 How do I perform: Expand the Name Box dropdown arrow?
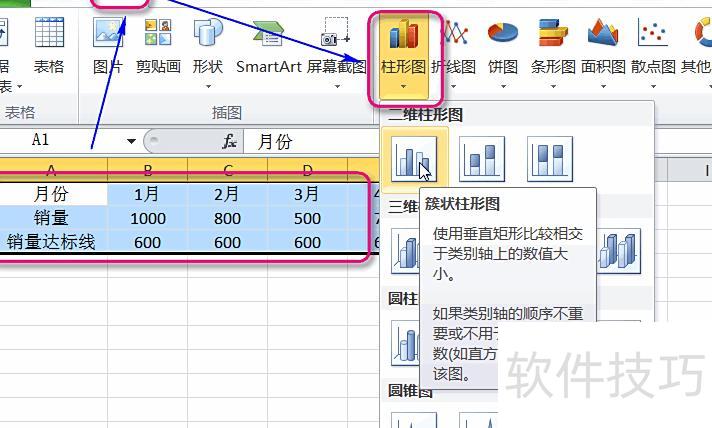point(132,141)
